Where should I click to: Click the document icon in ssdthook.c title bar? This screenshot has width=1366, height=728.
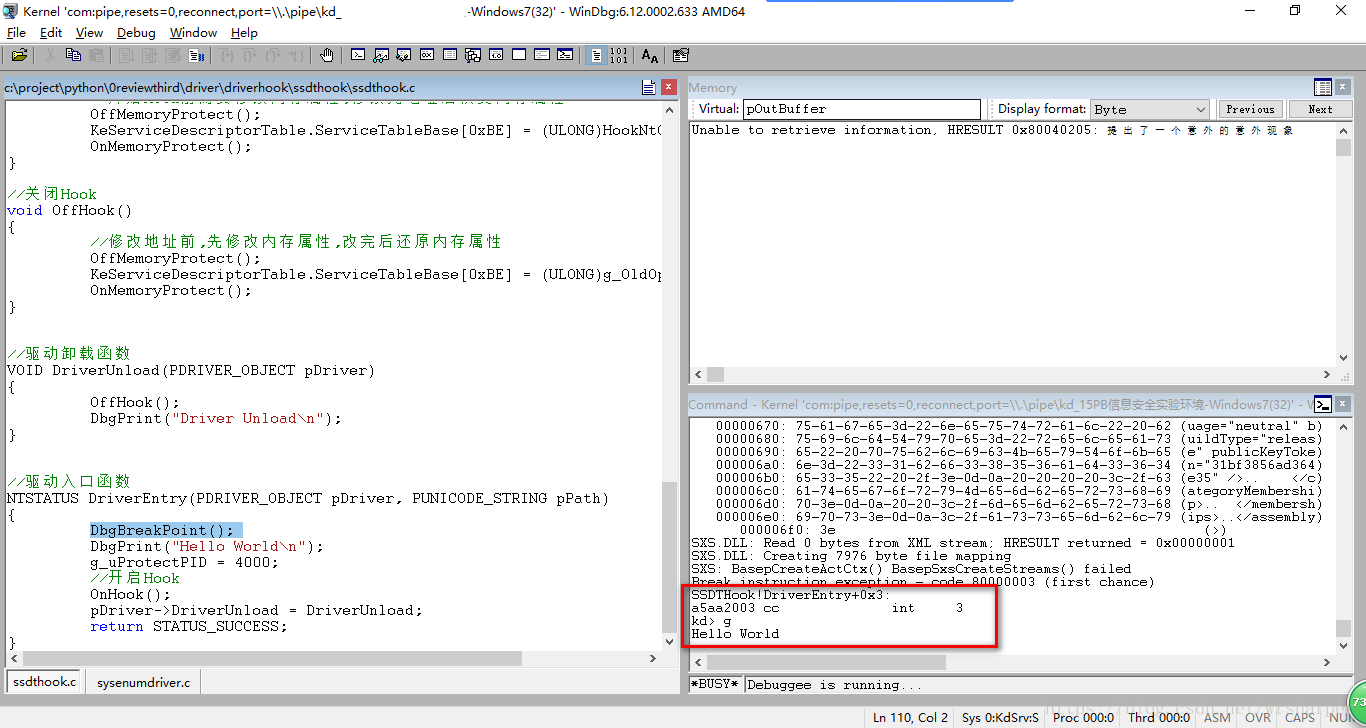pos(649,88)
